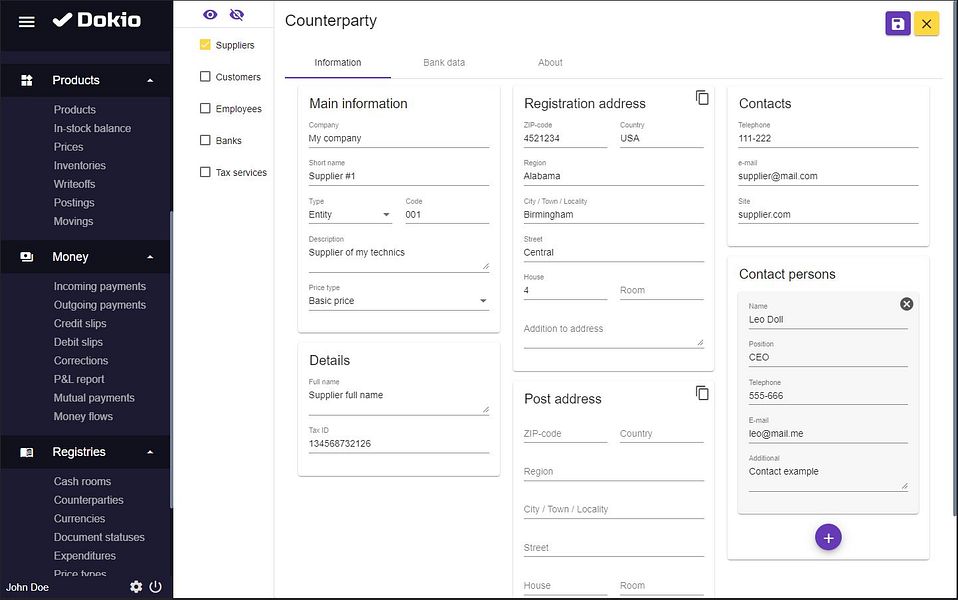Remove contact person Leo Doll
The height and width of the screenshot is (600, 958).
[x=907, y=304]
